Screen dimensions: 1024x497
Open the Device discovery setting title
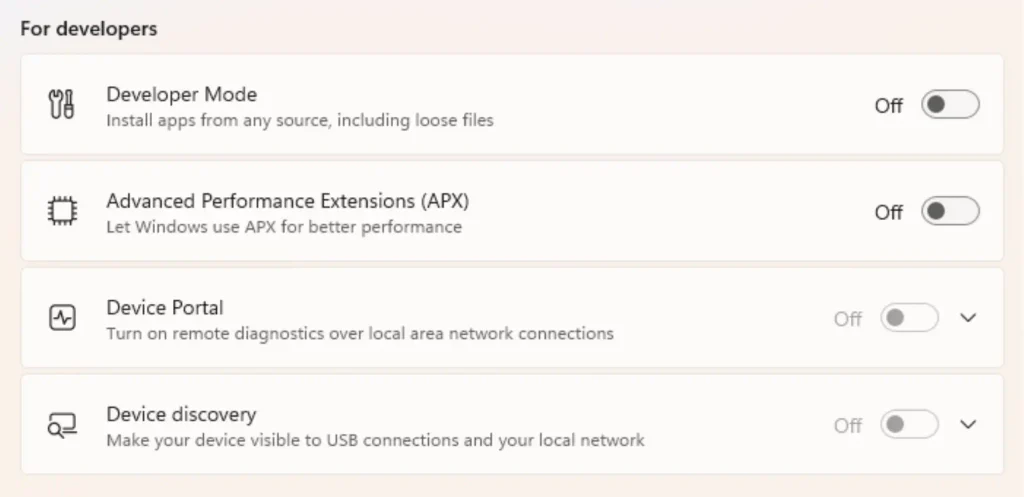(x=181, y=415)
